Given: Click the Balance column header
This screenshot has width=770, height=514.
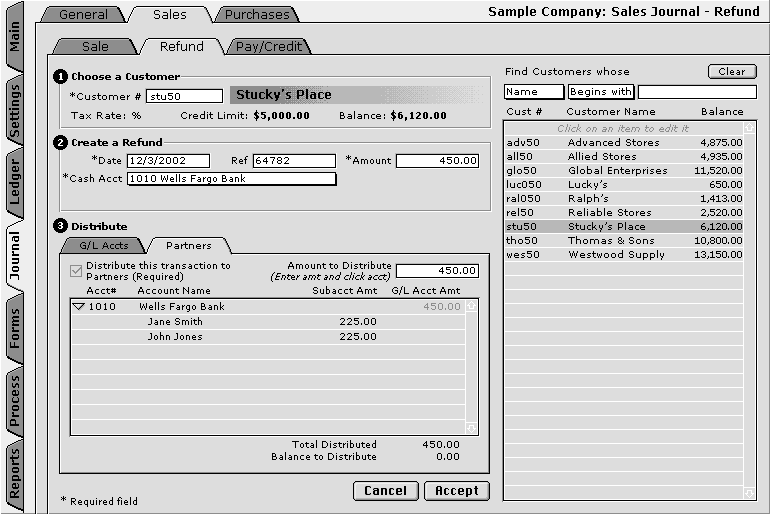Looking at the screenshot, I should pyautogui.click(x=722, y=111).
